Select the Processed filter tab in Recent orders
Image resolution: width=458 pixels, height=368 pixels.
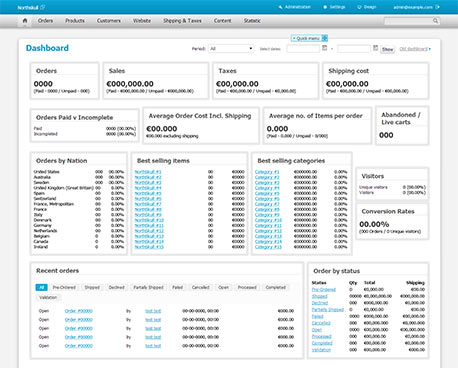[x=247, y=287]
